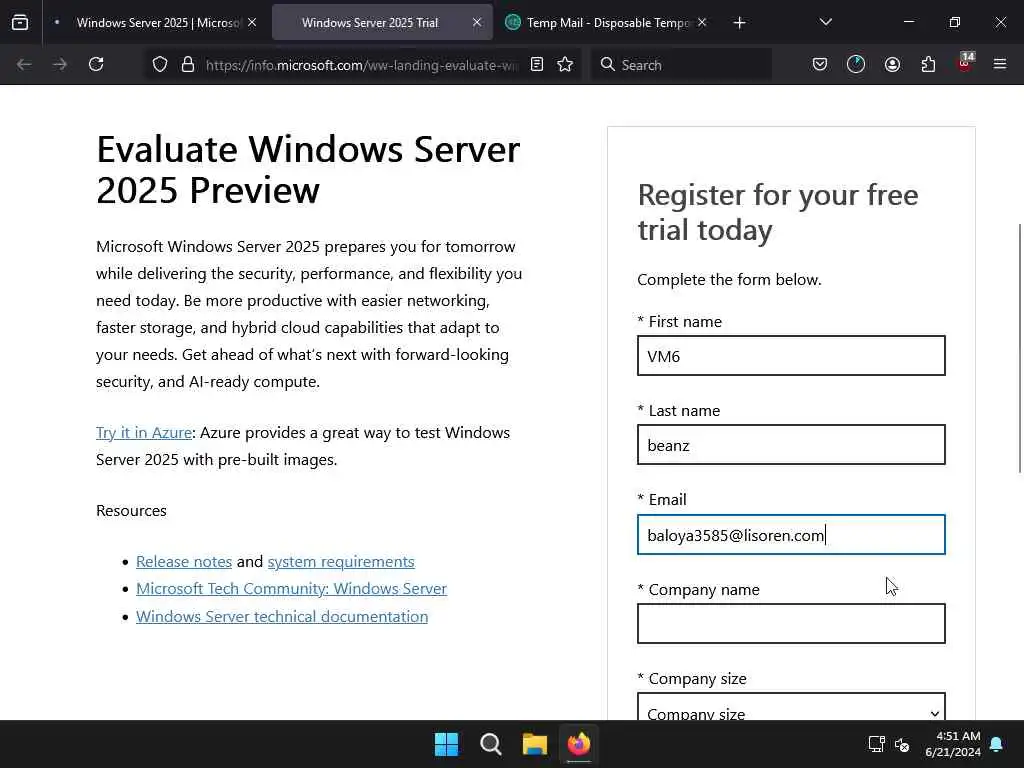Open muted volume tray icon
1024x768 pixels.
[902, 744]
